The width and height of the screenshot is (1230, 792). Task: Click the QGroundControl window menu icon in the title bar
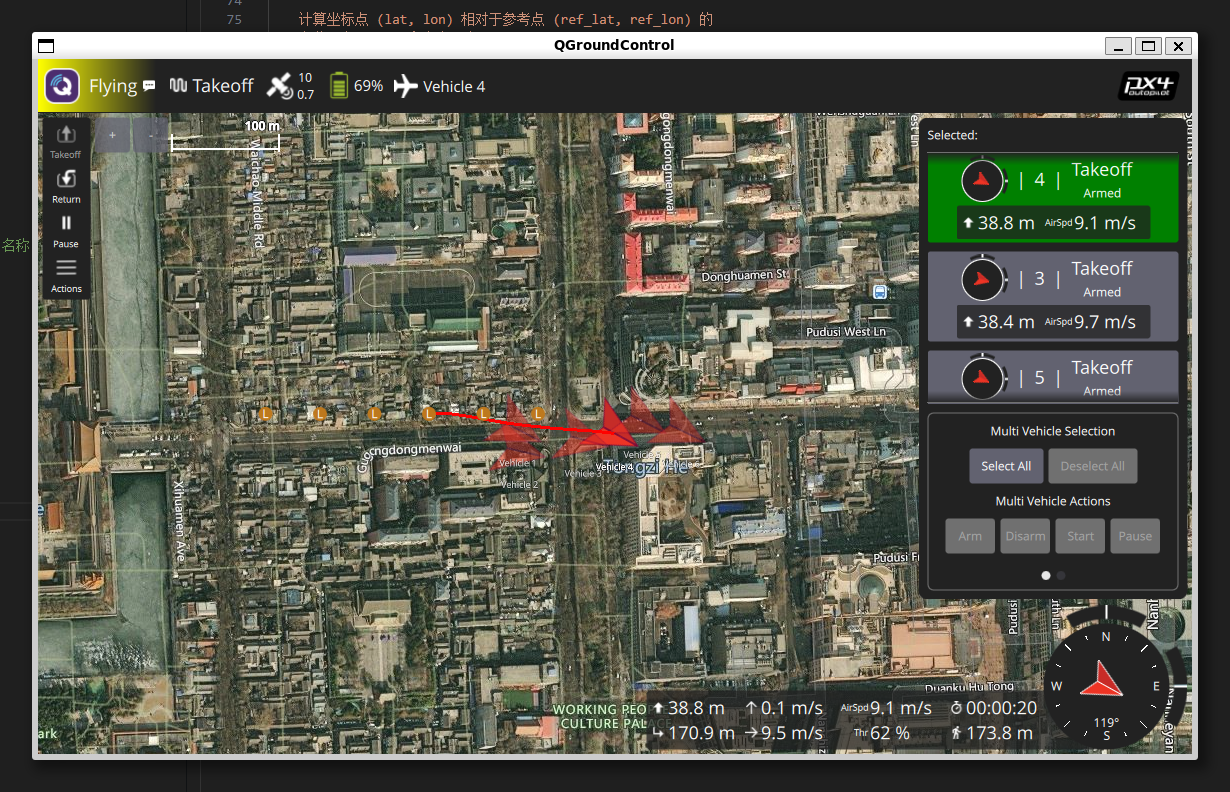click(46, 45)
